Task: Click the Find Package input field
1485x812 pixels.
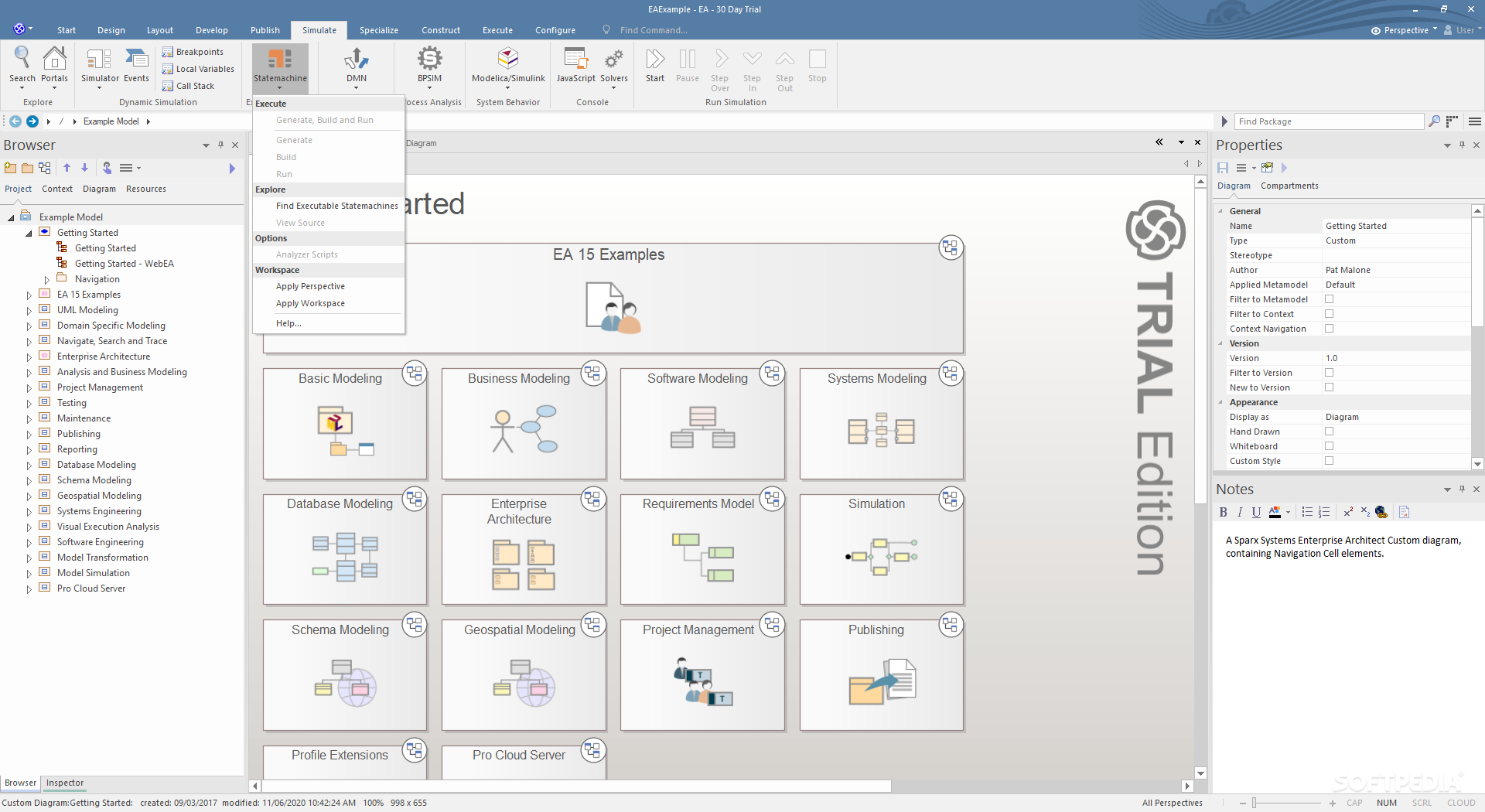Action: [1328, 121]
